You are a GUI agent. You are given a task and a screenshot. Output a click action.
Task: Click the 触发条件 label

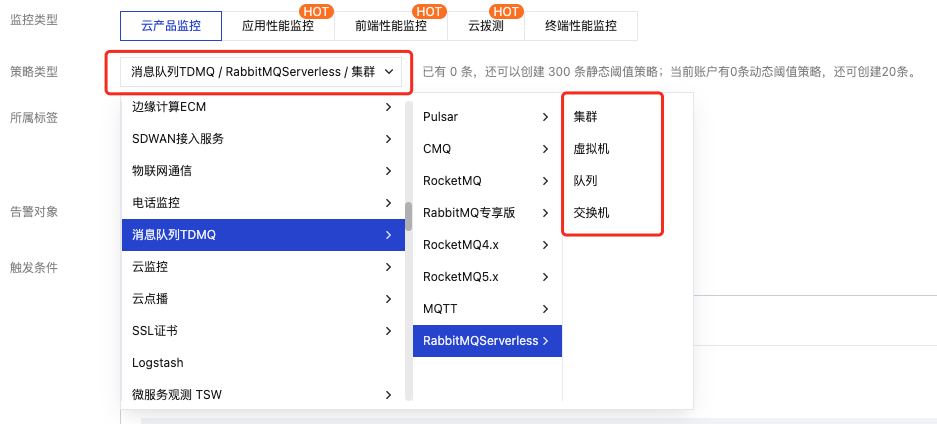coord(34,268)
